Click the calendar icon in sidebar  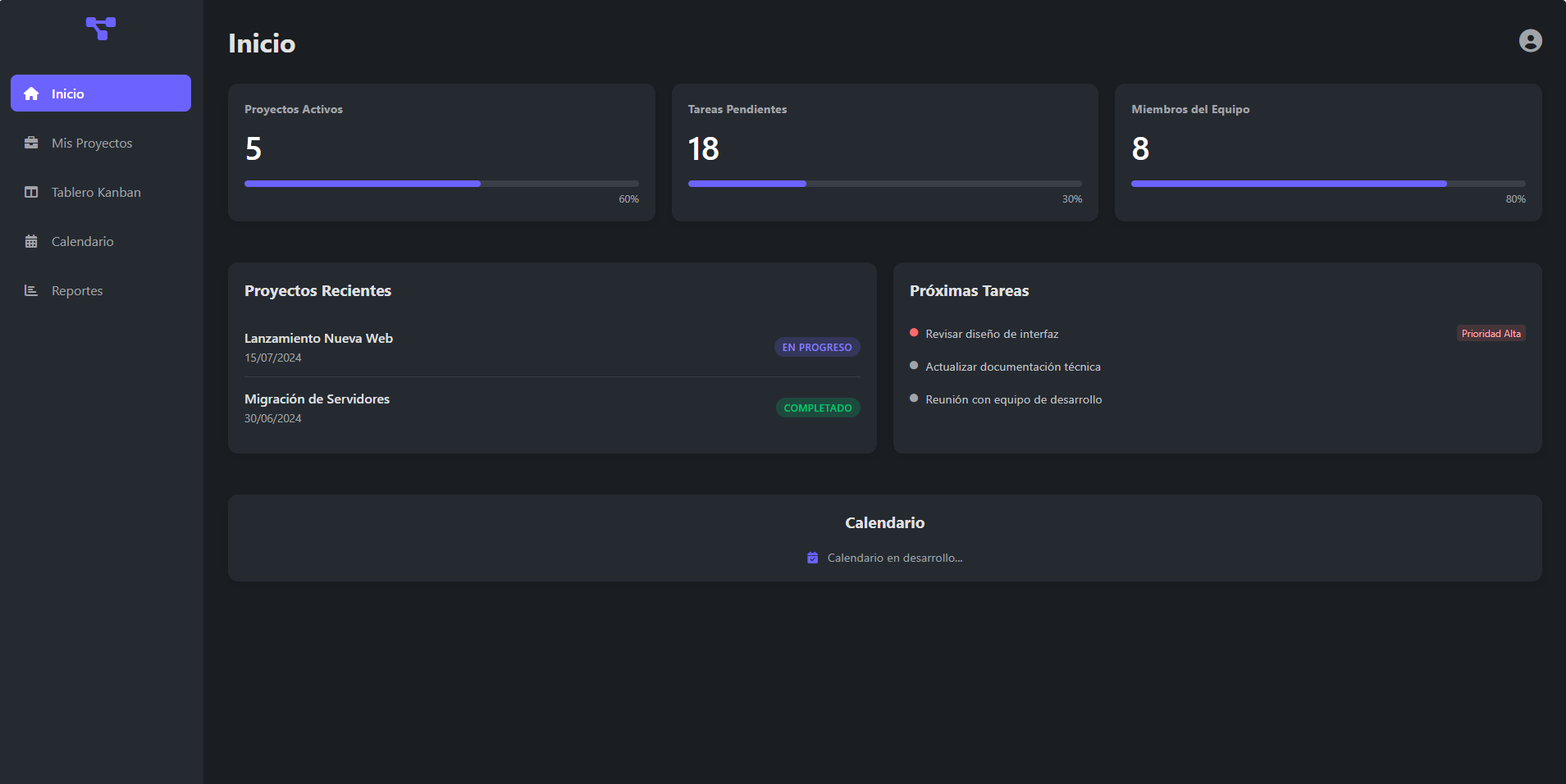coord(31,241)
